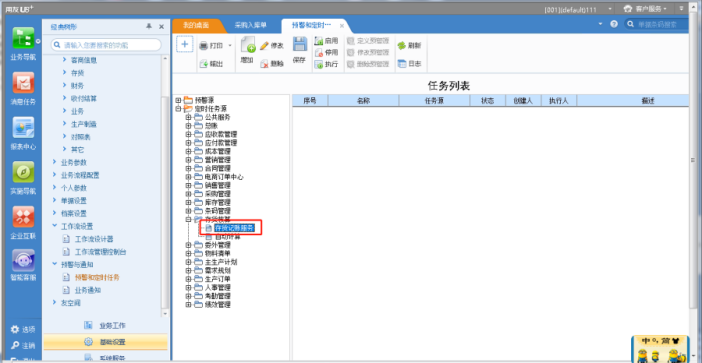Click the function search input field

pyautogui.click(x=106, y=45)
